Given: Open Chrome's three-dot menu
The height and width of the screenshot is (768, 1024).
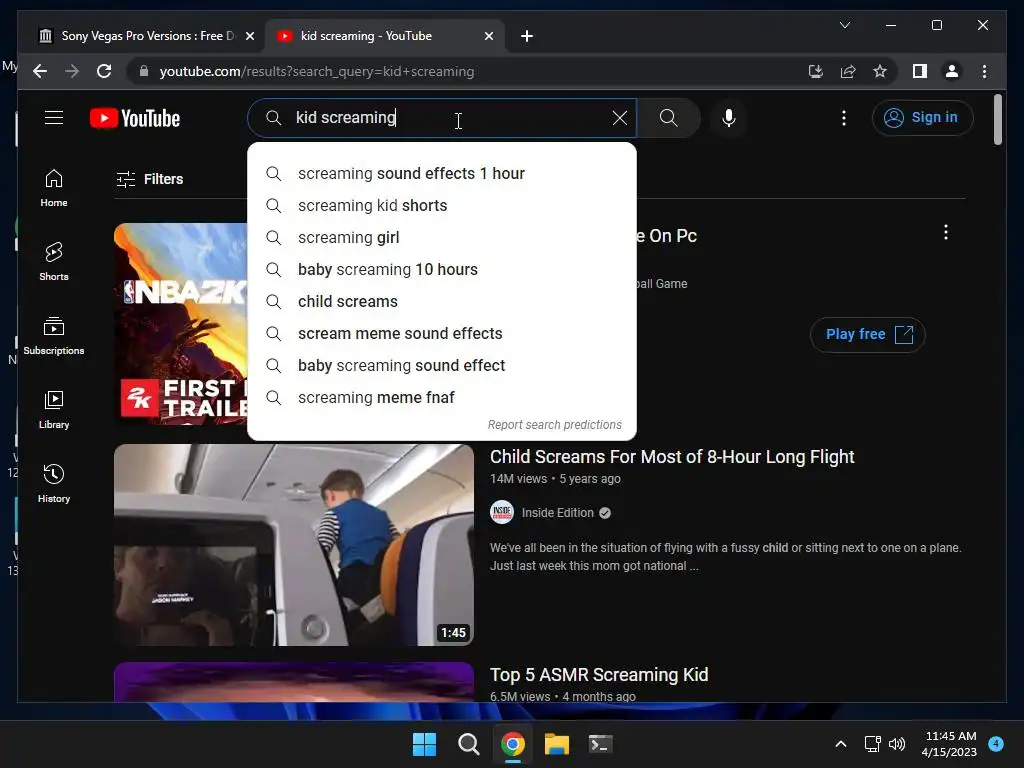Looking at the screenshot, I should pyautogui.click(x=984, y=71).
